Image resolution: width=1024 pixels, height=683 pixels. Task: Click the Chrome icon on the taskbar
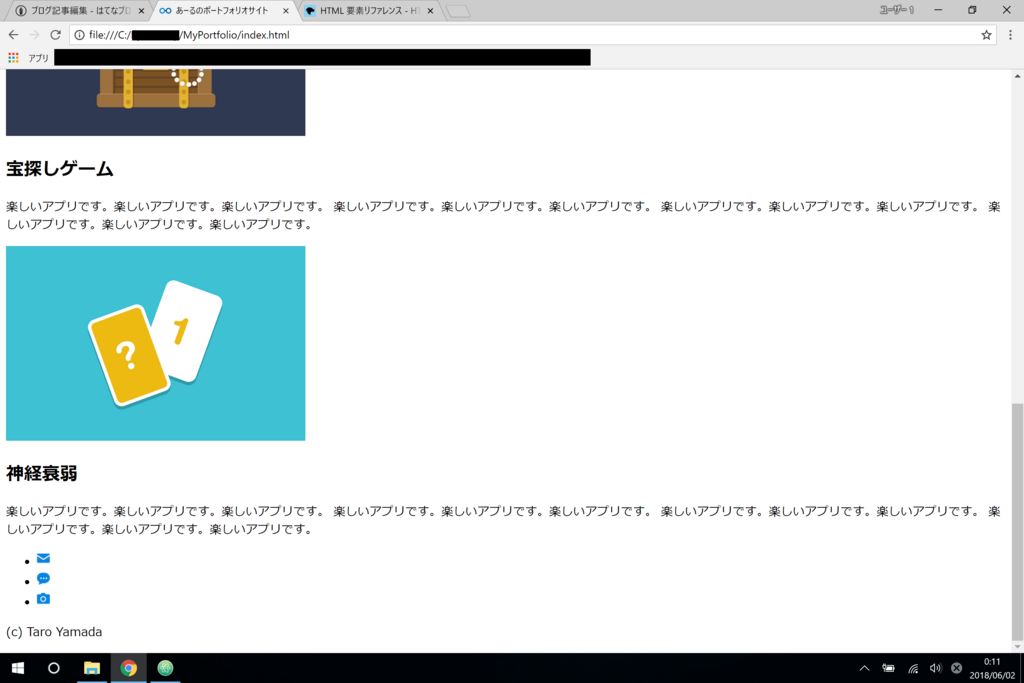coord(129,668)
